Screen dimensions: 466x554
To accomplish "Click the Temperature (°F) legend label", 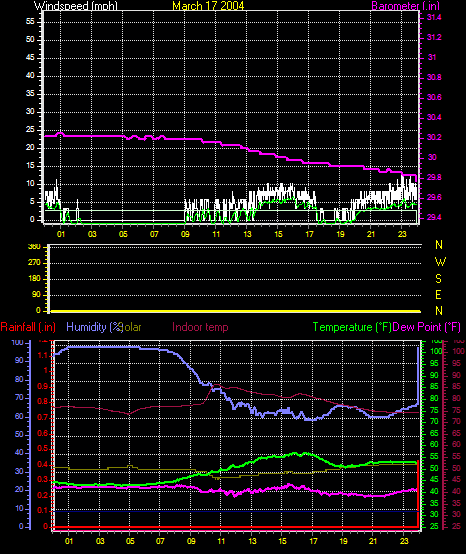I will pos(352,327).
